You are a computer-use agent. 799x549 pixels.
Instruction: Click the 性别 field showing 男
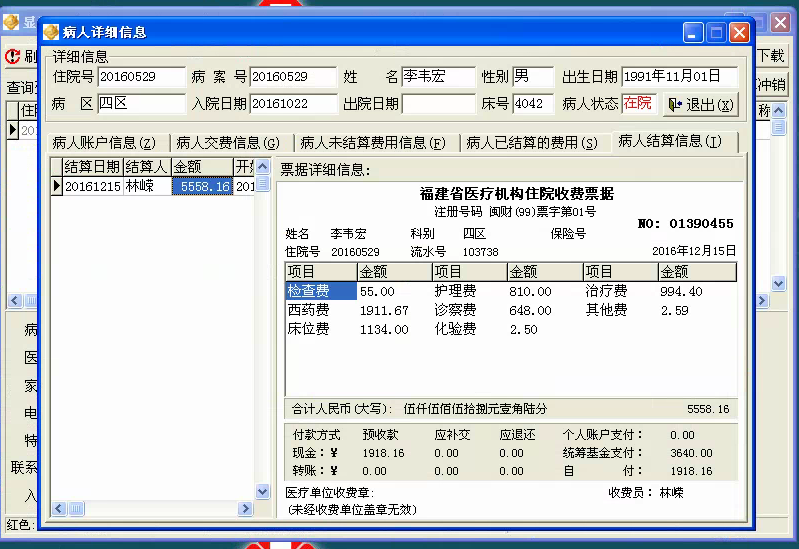click(x=533, y=77)
